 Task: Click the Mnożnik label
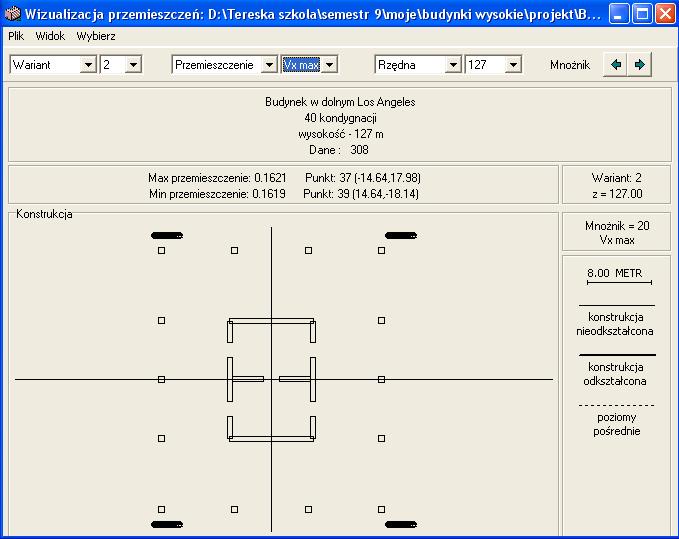point(570,65)
